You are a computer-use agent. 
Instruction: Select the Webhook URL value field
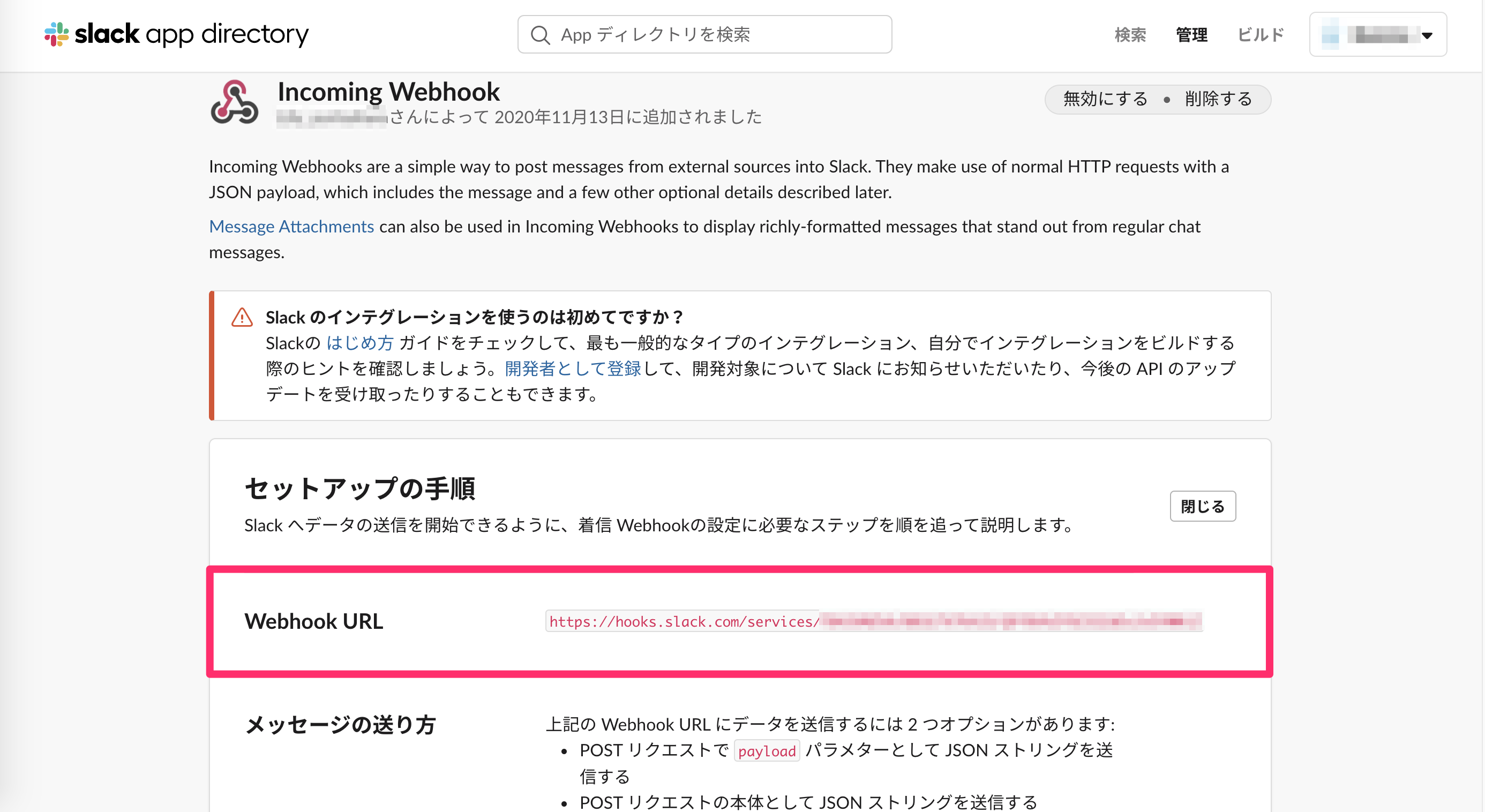click(x=874, y=621)
